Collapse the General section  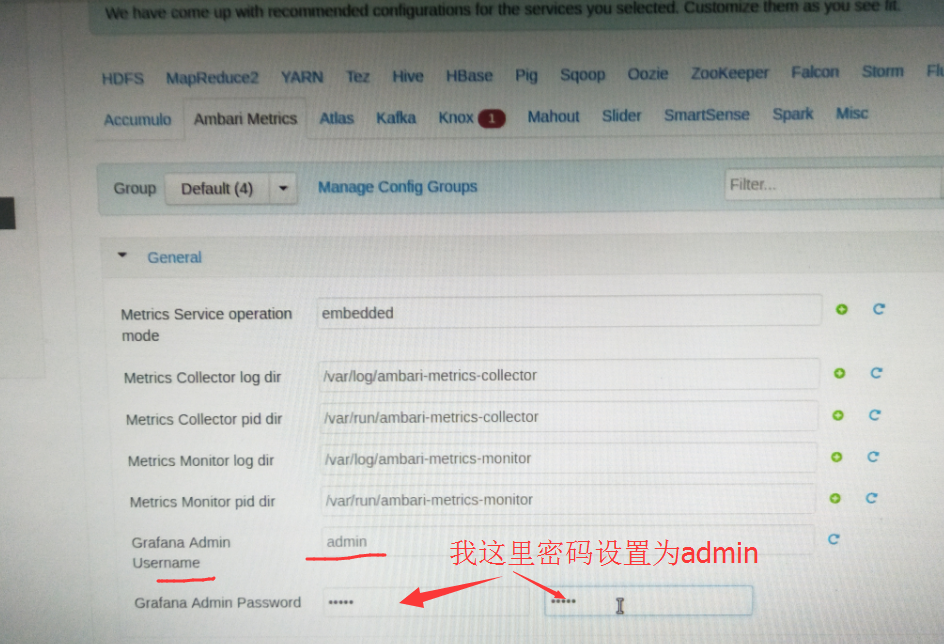coord(122,255)
